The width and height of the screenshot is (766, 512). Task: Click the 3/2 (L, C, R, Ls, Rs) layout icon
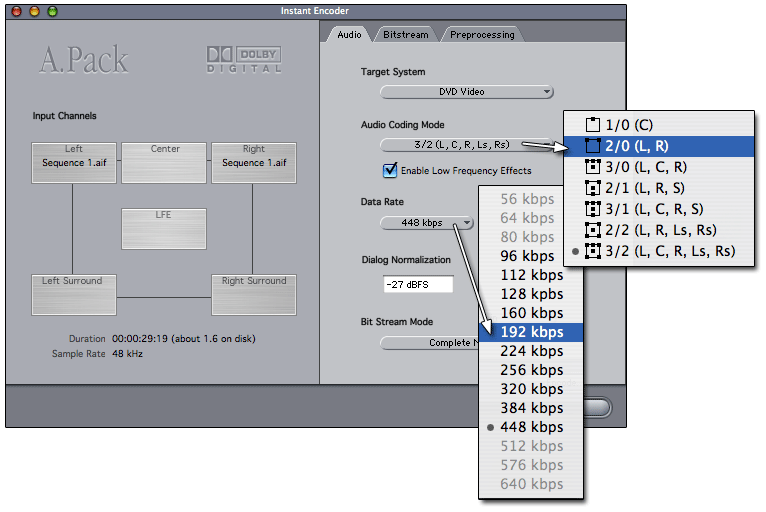[x=593, y=251]
